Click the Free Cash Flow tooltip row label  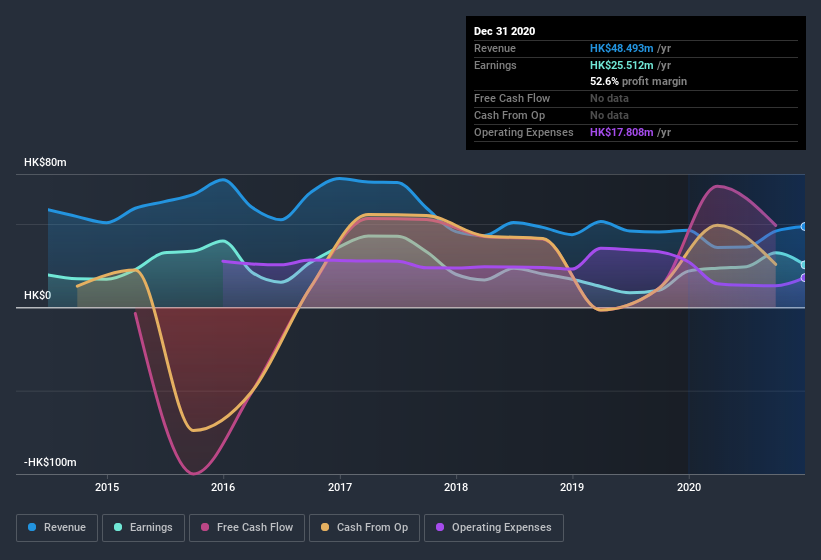pos(512,98)
